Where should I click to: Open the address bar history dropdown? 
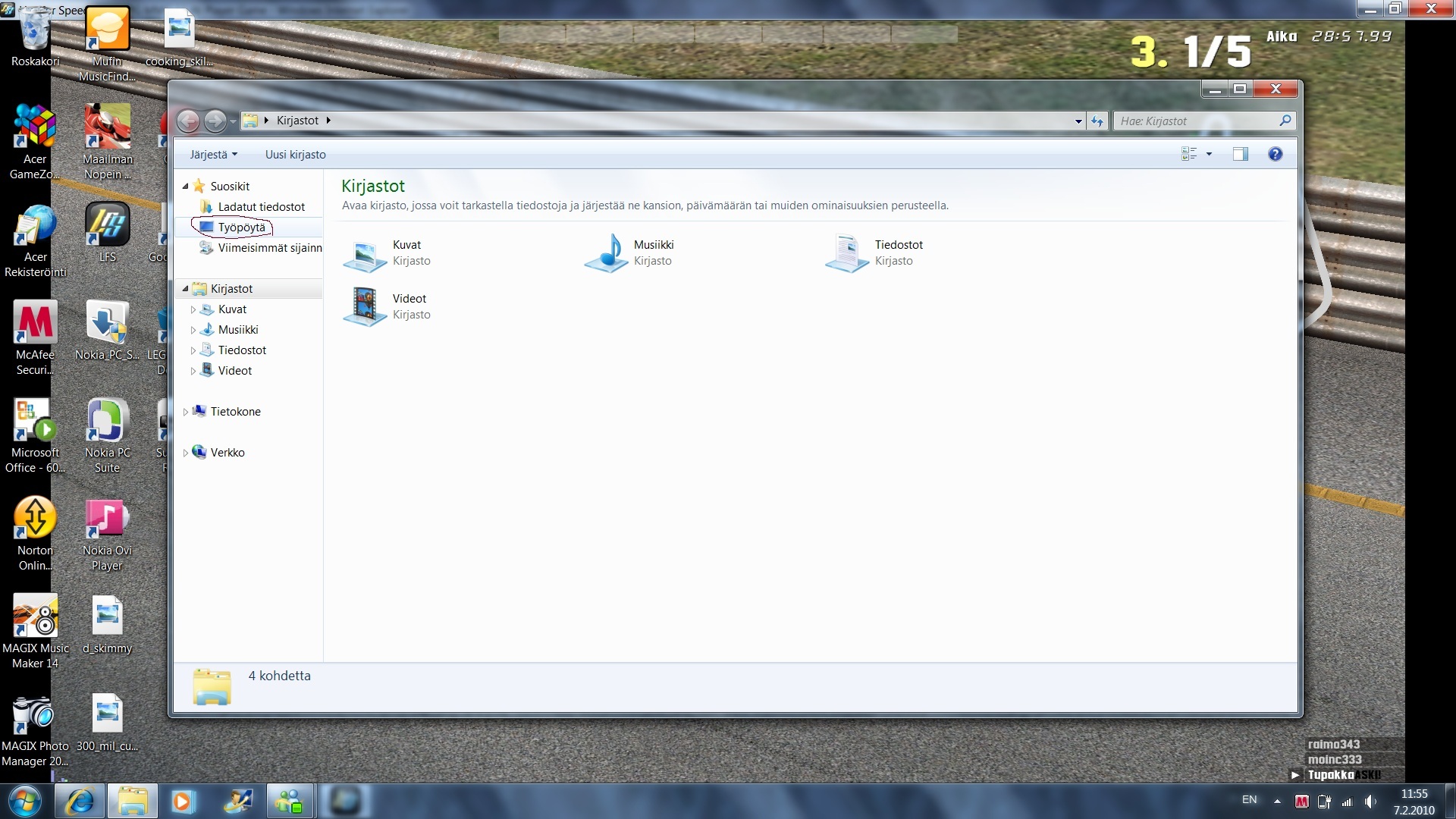tap(1078, 121)
